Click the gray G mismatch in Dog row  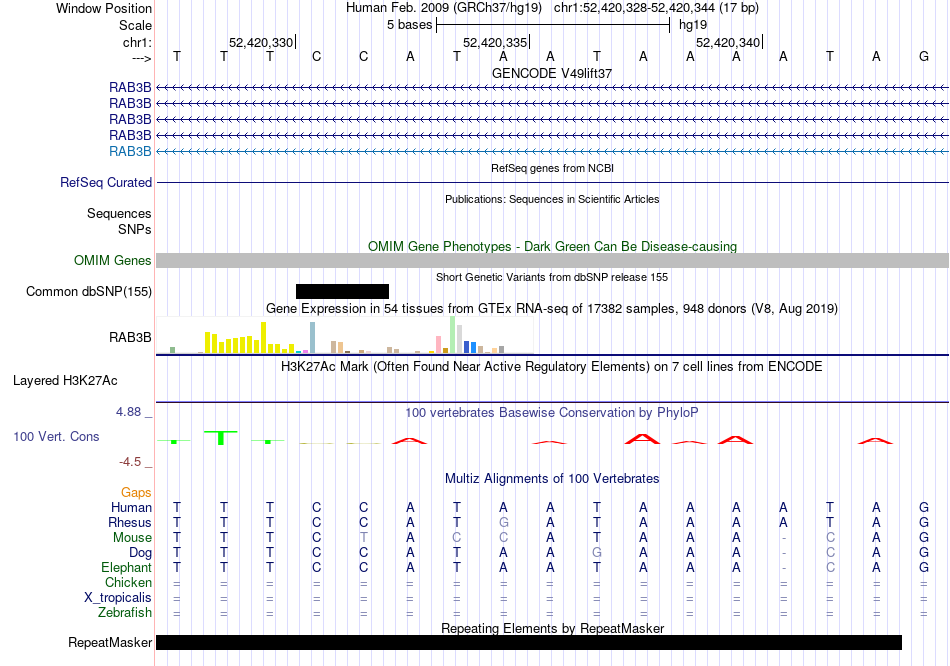[597, 553]
